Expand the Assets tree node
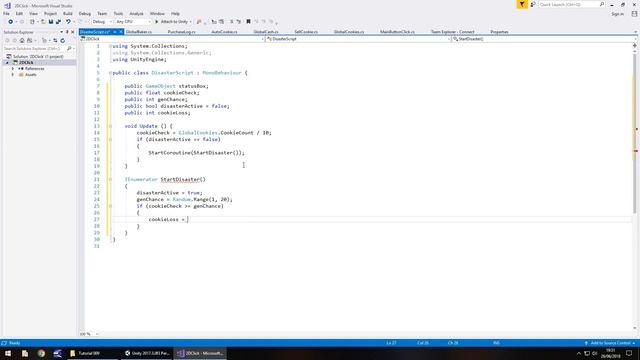 (13, 75)
